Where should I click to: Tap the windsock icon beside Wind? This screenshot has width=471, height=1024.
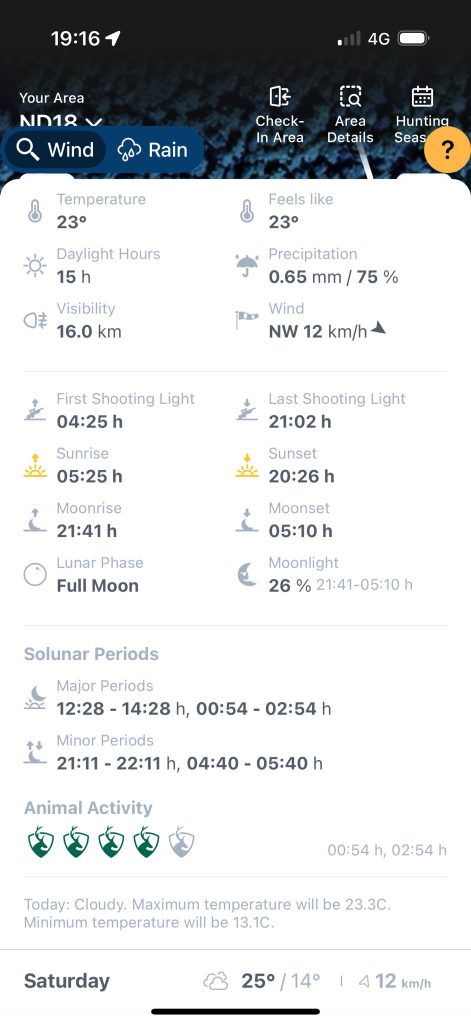click(x=247, y=320)
